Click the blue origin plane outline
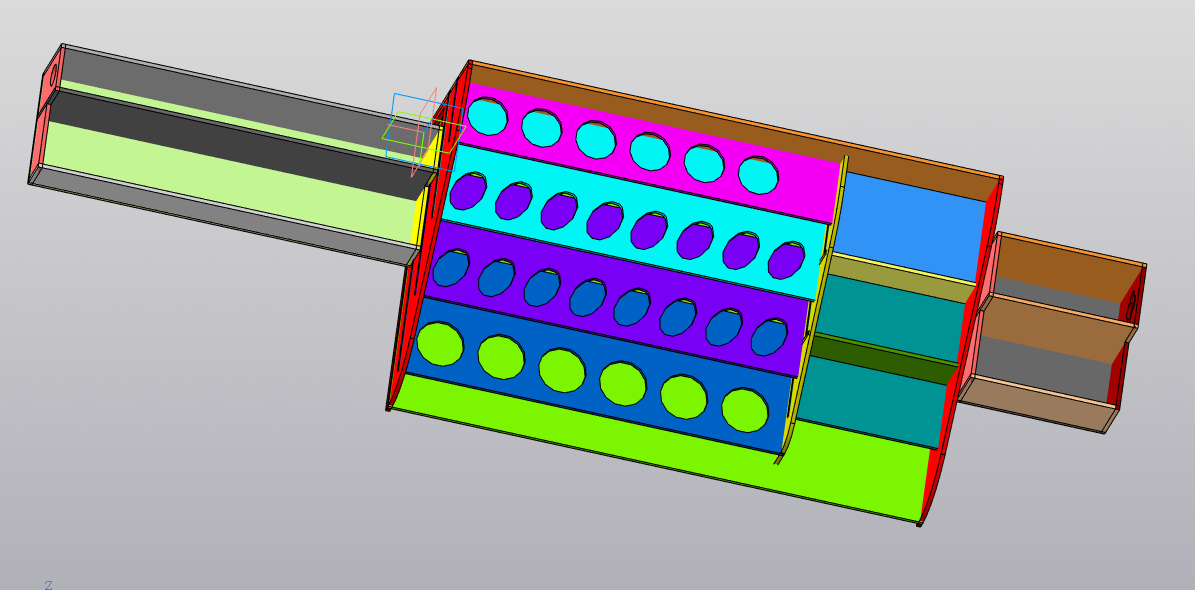1195x590 pixels. [412, 98]
